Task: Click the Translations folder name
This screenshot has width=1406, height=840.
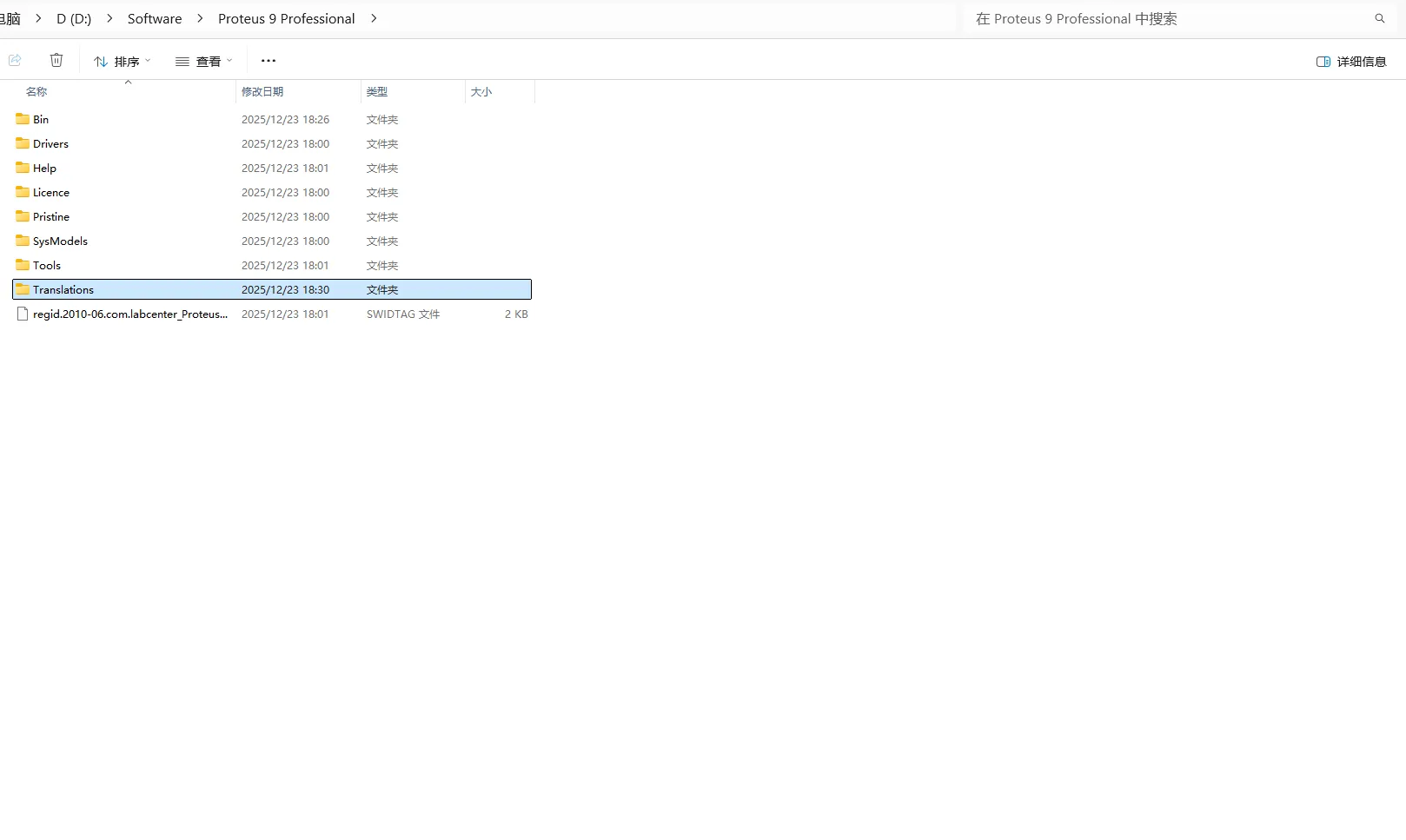Action: click(x=63, y=290)
